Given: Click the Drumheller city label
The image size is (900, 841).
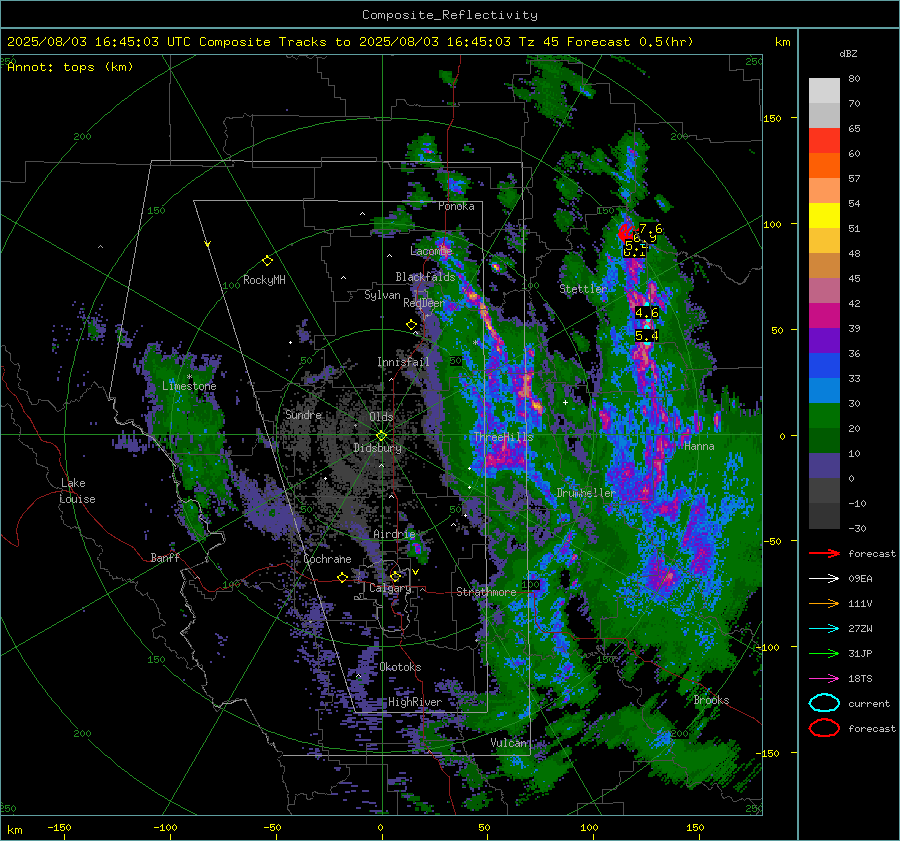Looking at the screenshot, I should [x=585, y=493].
